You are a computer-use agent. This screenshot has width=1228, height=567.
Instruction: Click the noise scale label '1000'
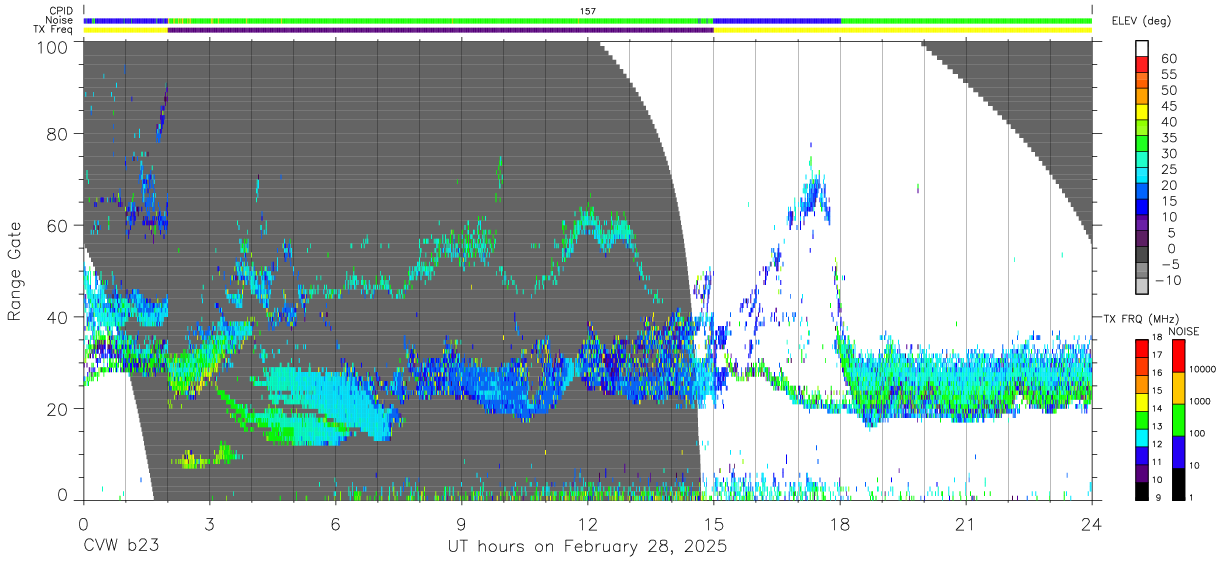coord(1200,401)
